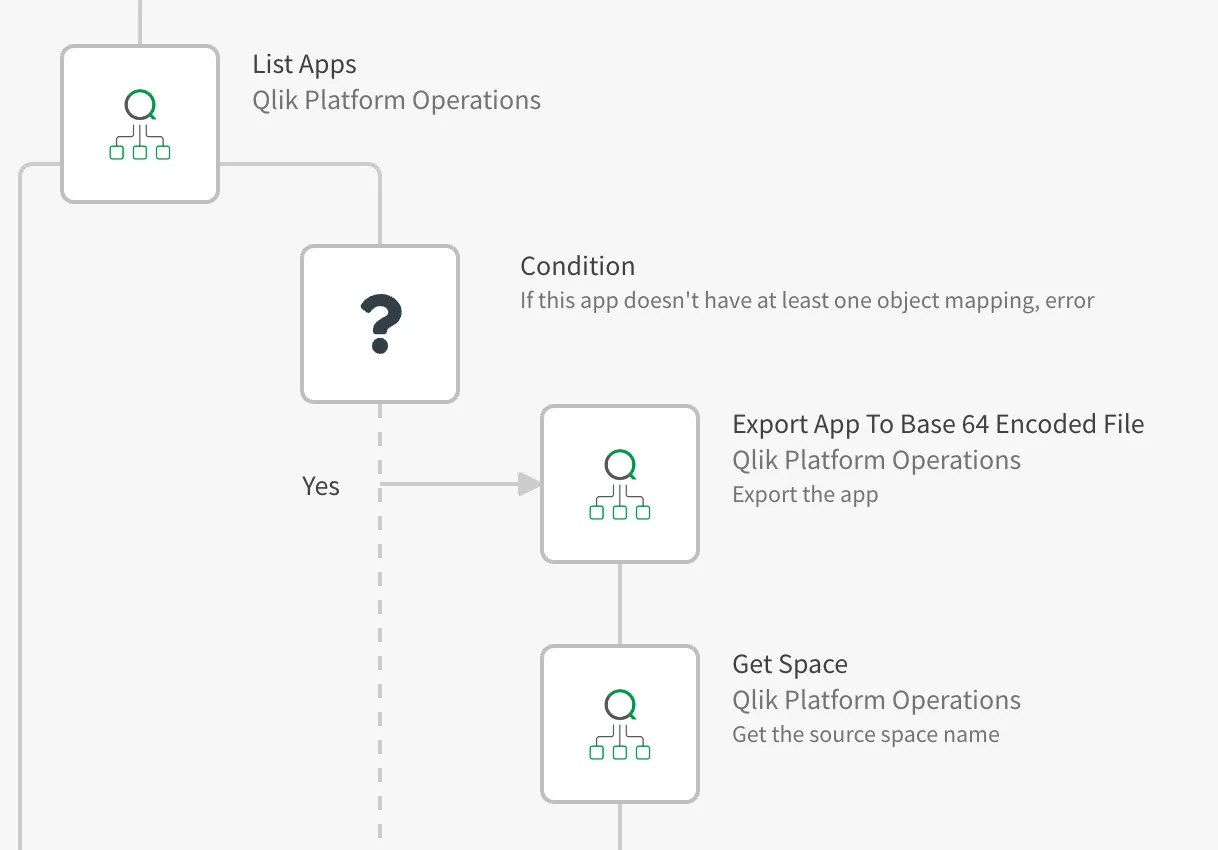Click the Condition node title text
The width and height of the screenshot is (1218, 850).
[577, 266]
